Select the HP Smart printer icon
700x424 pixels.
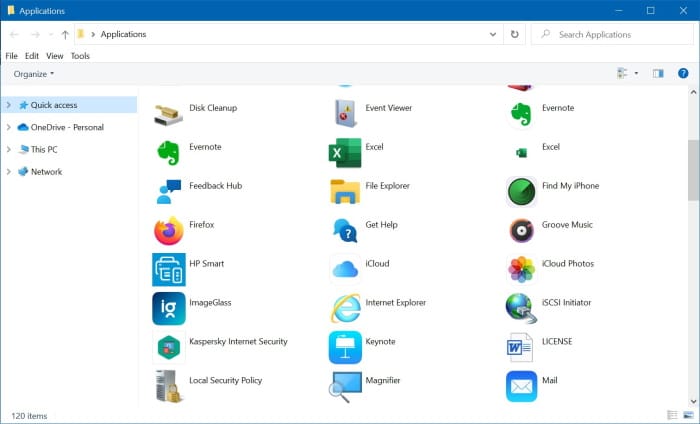coord(169,270)
